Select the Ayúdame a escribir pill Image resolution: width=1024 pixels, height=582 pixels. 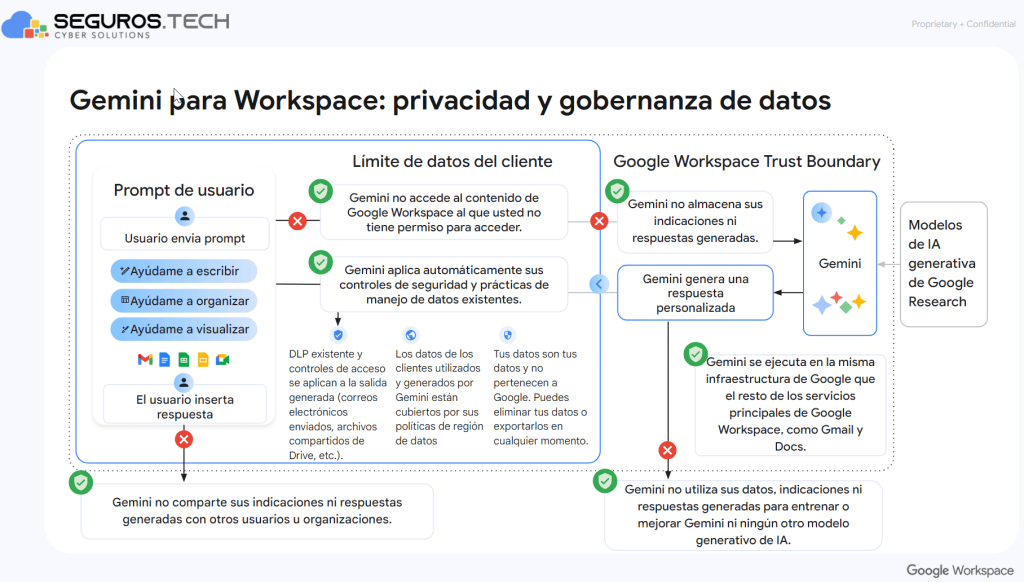pyautogui.click(x=184, y=271)
